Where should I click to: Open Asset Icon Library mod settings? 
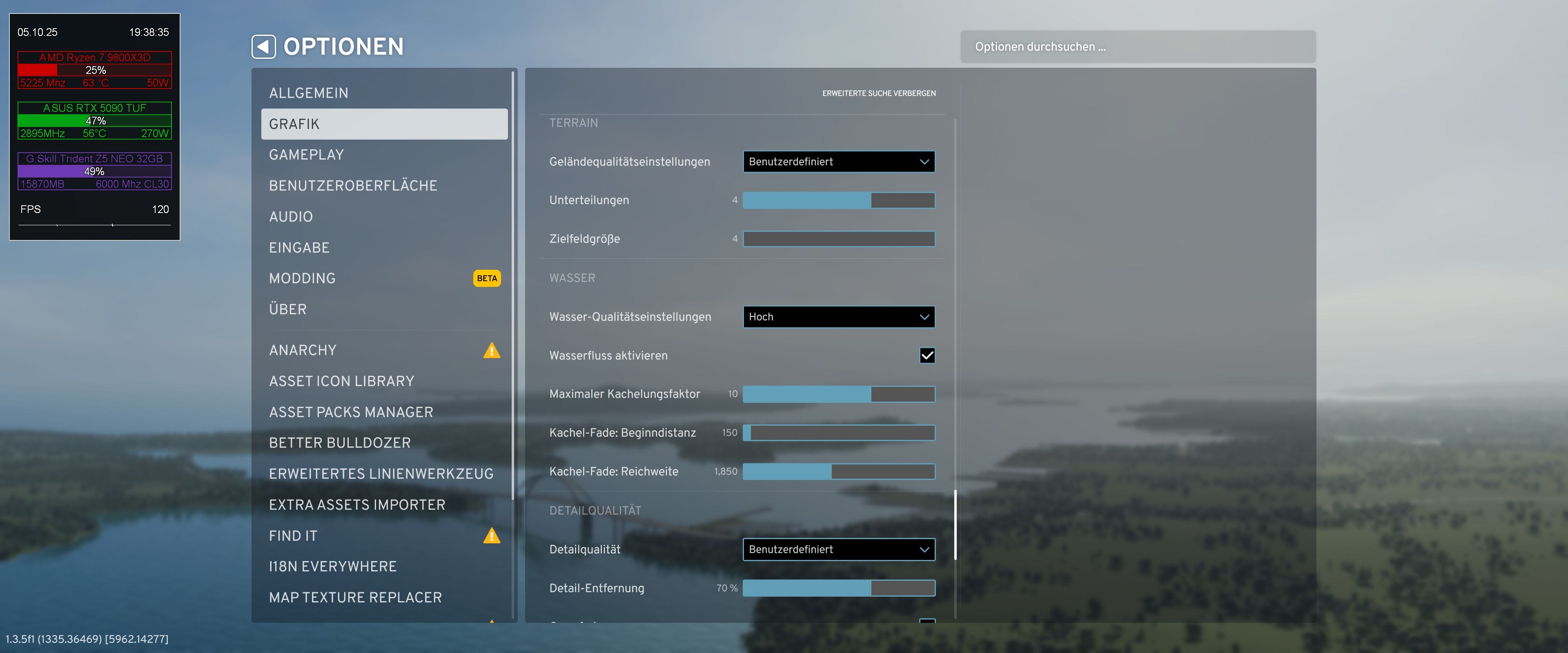pos(341,381)
